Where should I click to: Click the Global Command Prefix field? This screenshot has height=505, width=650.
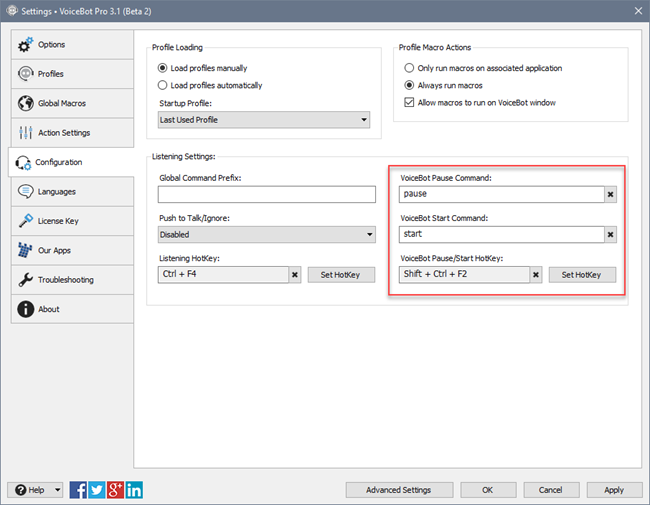point(267,194)
